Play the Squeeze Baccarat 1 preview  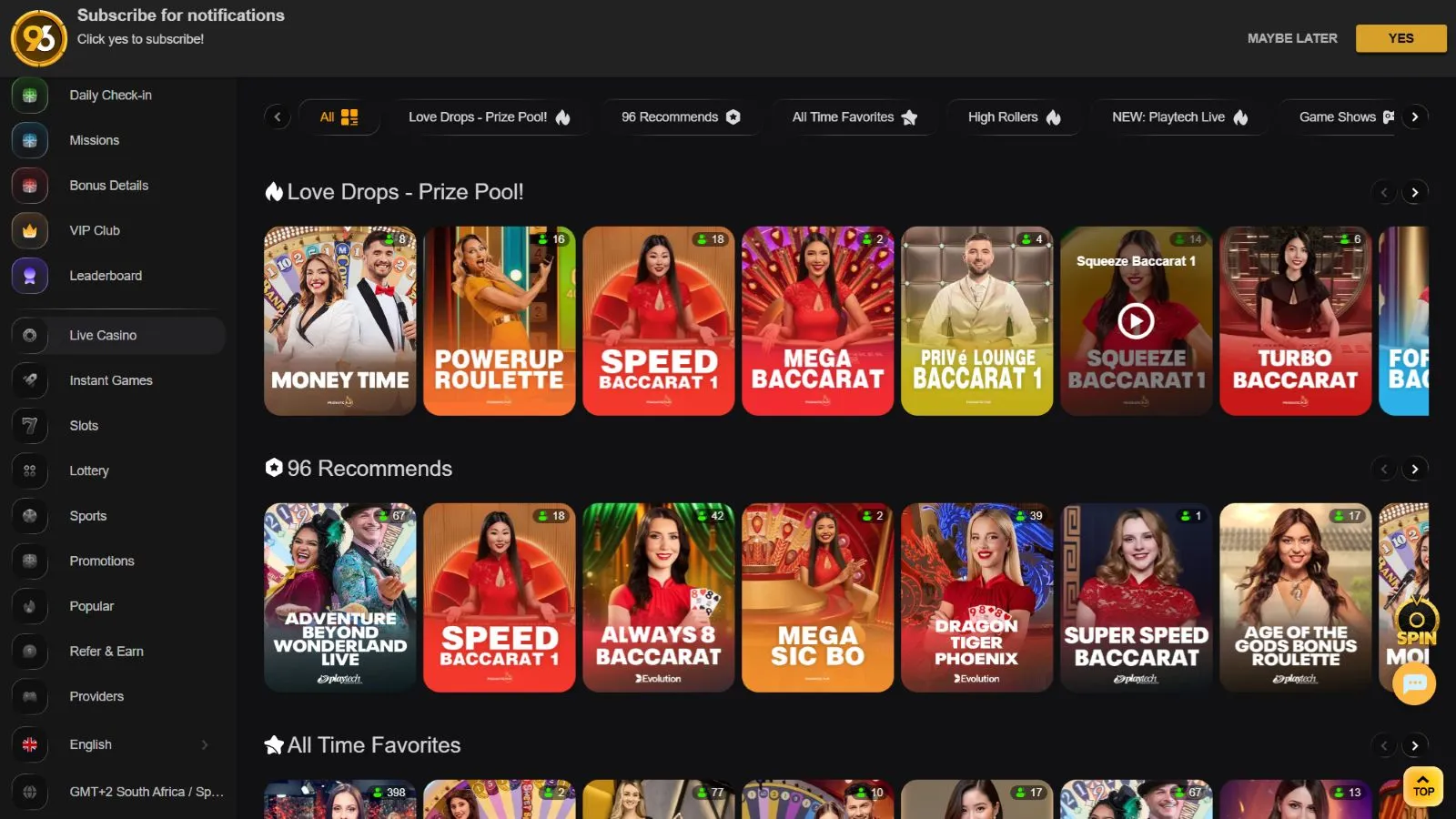(x=1136, y=320)
